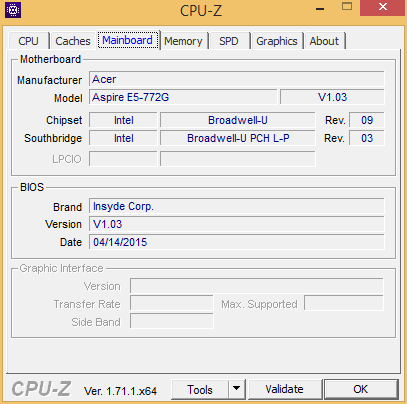Click the Chipset Broadwell-U field
Image resolution: width=407 pixels, height=404 pixels.
[x=238, y=120]
